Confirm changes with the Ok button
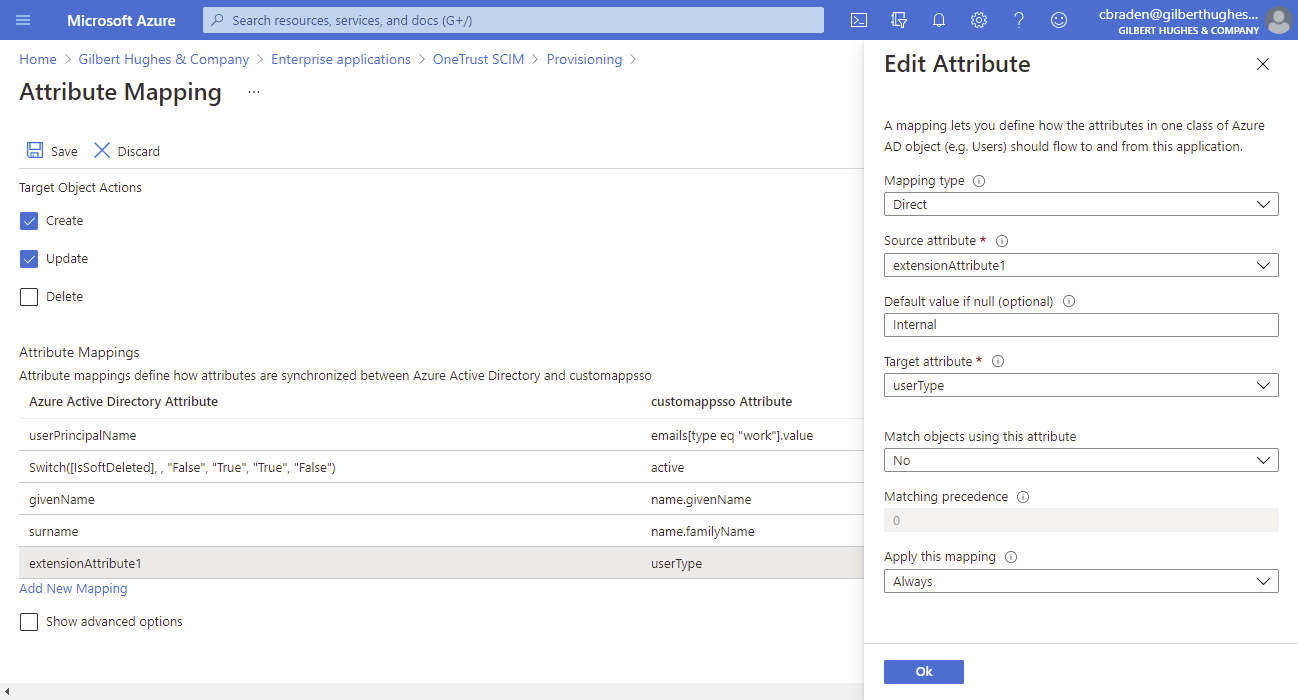1298x700 pixels. click(x=923, y=671)
